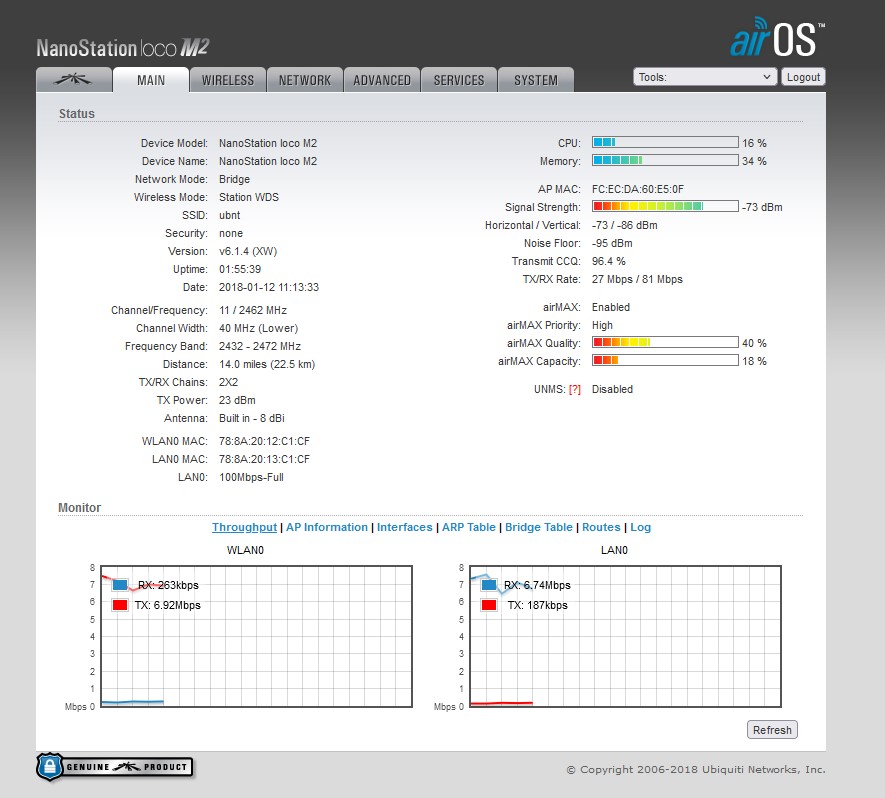The height and width of the screenshot is (798, 885).
Task: Click the Date value 2018-01-12 11:13:33
Action: [x=269, y=288]
